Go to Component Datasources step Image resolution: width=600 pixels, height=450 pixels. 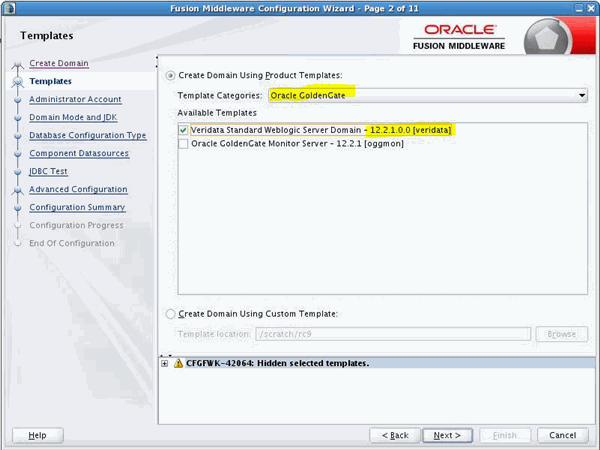pyautogui.click(x=79, y=153)
